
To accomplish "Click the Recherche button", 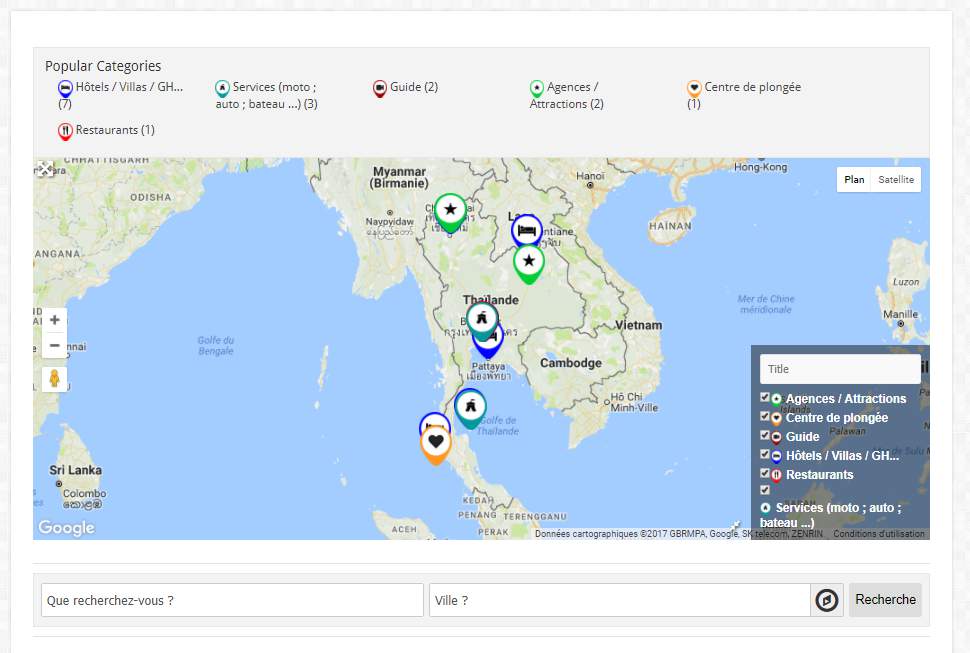I will 885,600.
